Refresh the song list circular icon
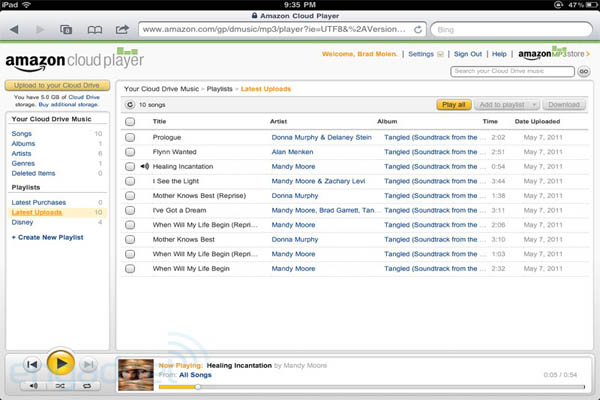 (129, 104)
